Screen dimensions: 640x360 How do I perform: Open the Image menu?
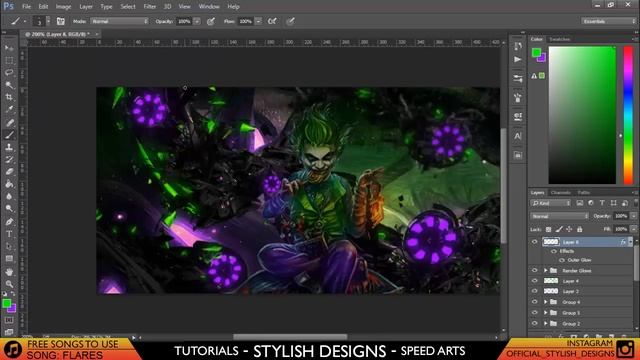63,7
